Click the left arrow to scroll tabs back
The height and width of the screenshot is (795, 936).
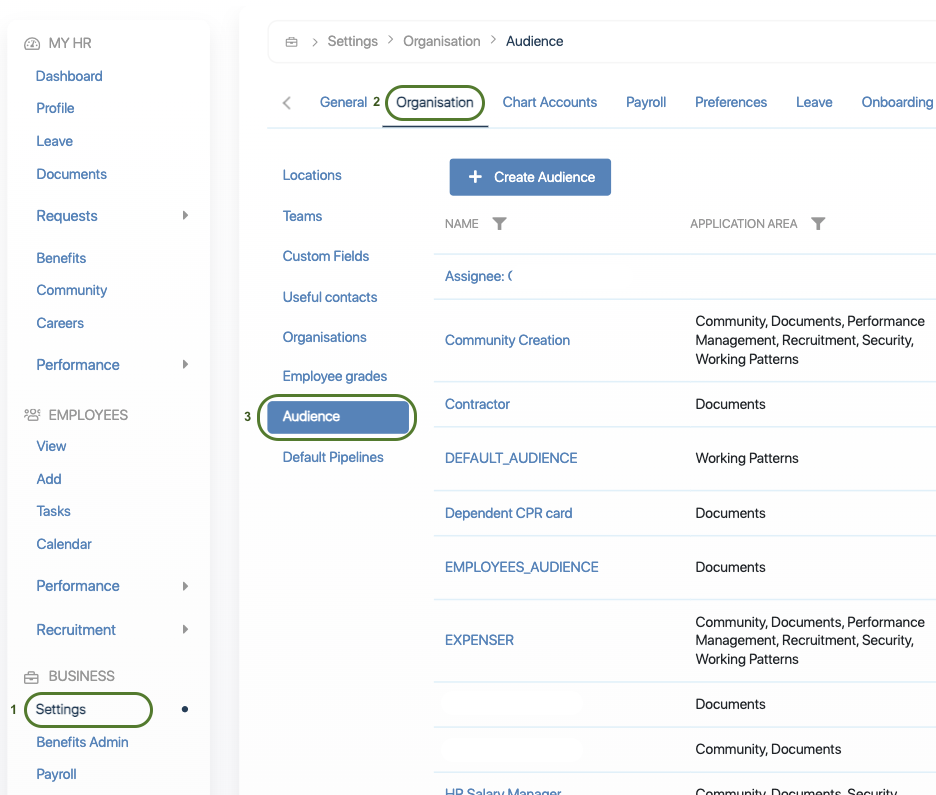coord(287,103)
